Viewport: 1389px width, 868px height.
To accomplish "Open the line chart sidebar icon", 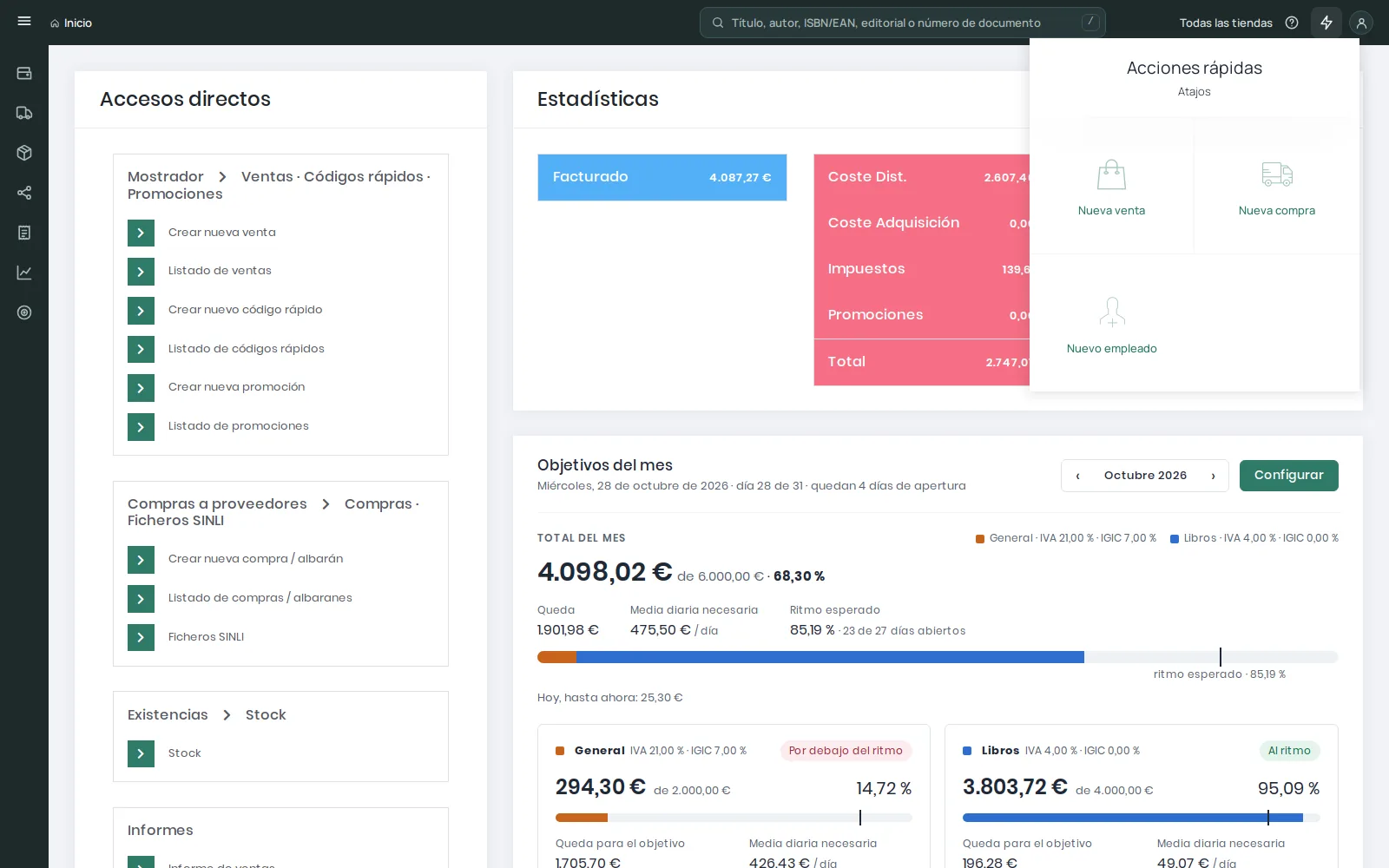I will tap(24, 273).
